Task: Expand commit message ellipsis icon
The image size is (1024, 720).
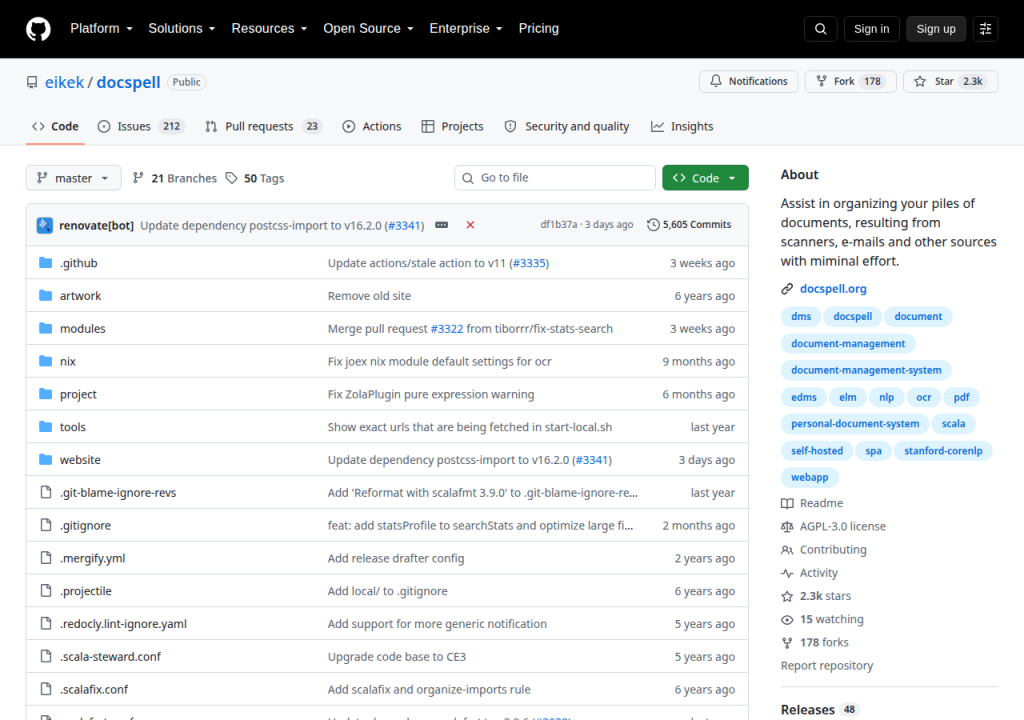Action: 441,225
